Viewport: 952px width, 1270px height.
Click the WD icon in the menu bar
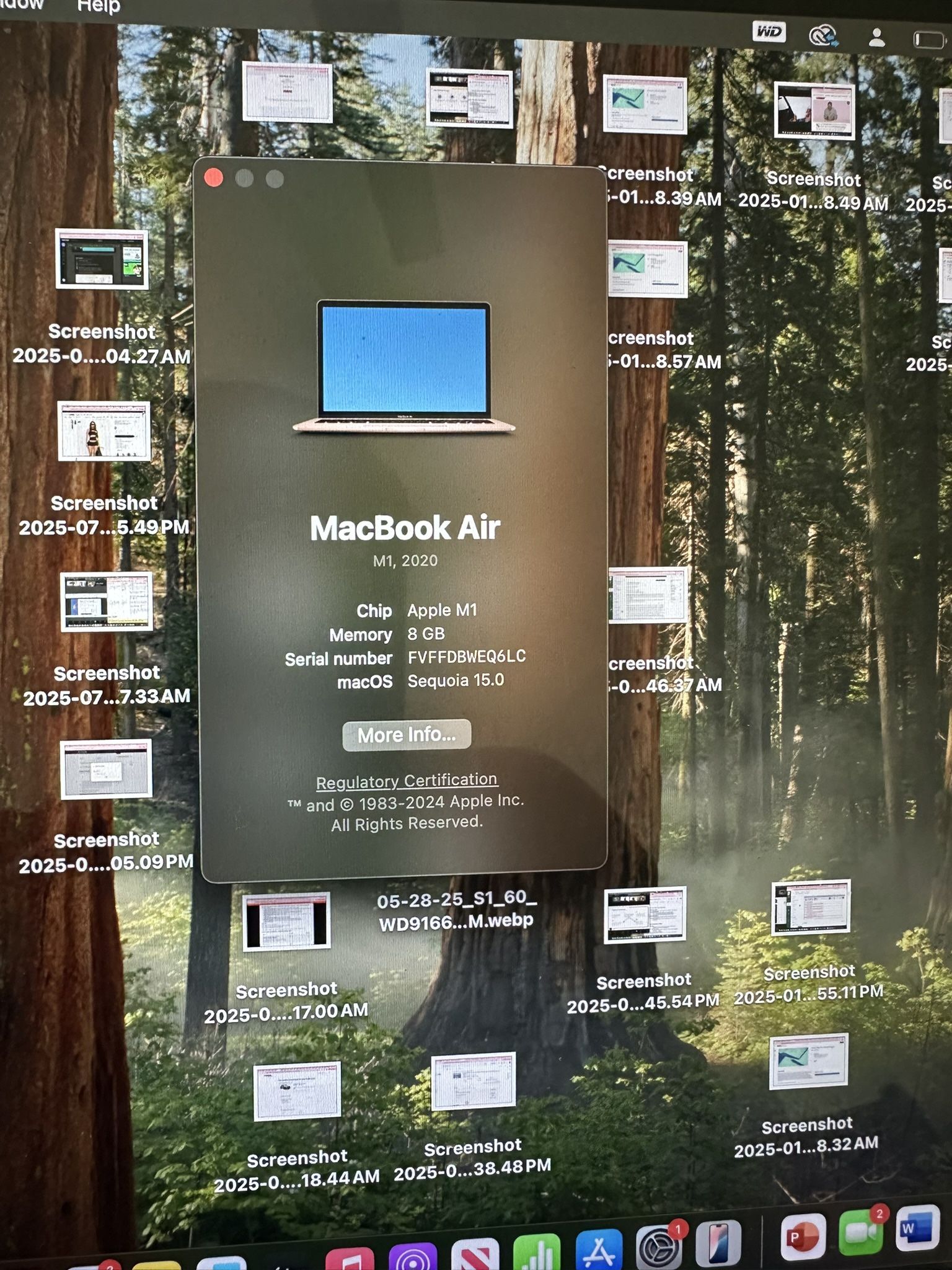pyautogui.click(x=769, y=32)
